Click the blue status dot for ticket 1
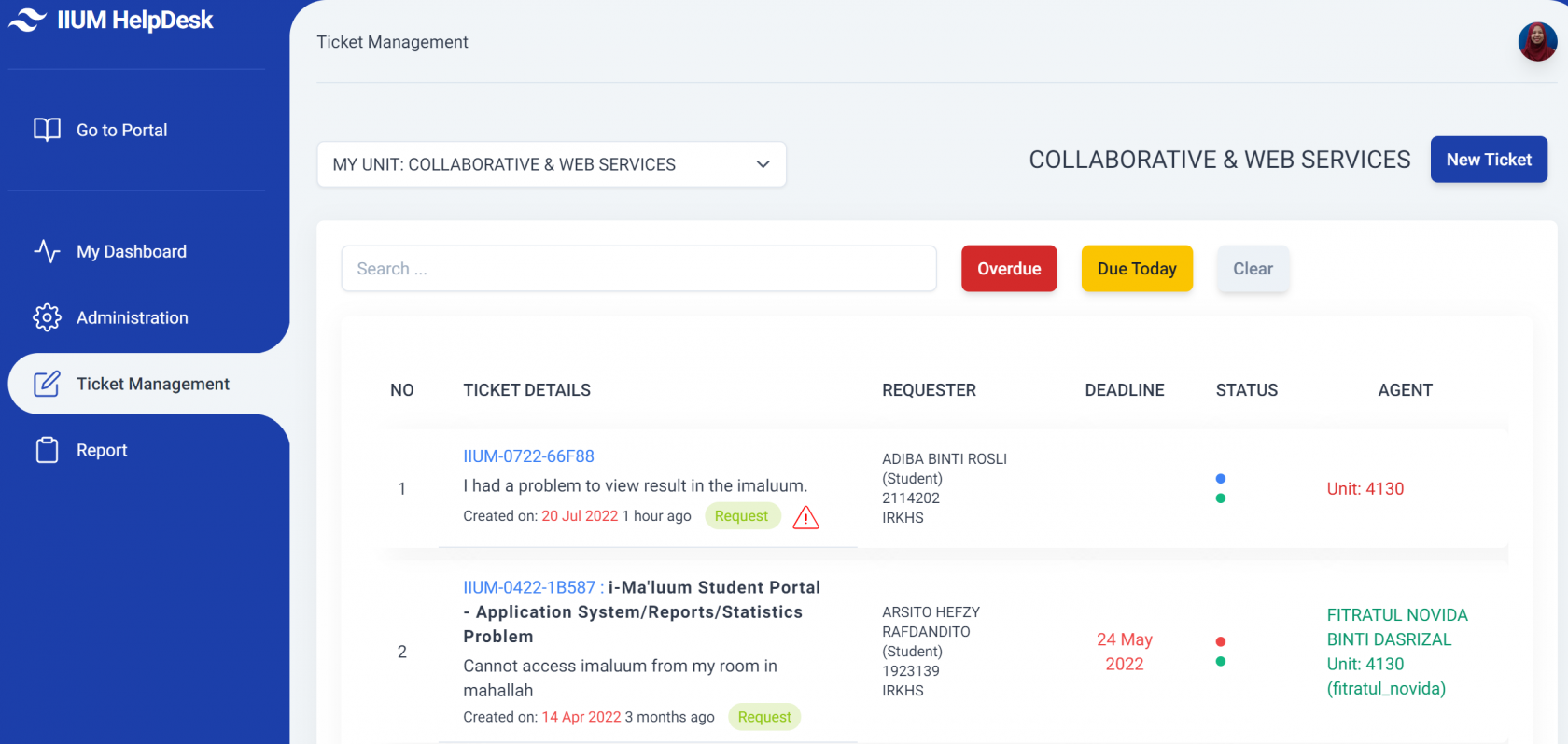 point(1220,479)
